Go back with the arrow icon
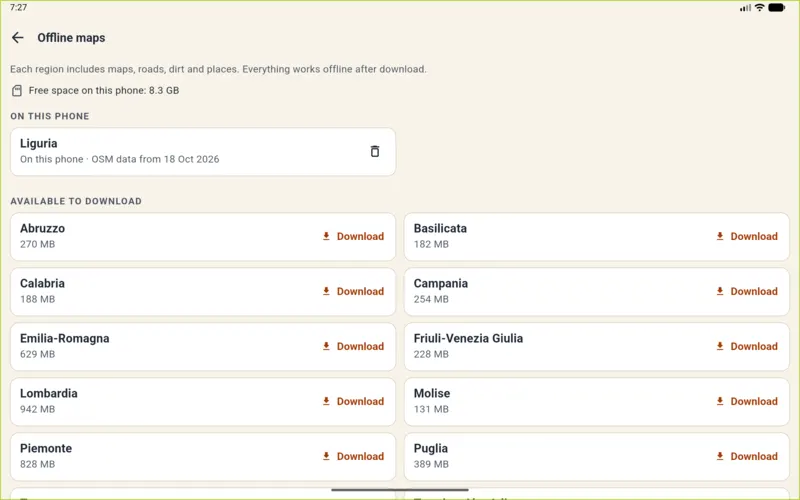 (x=18, y=38)
